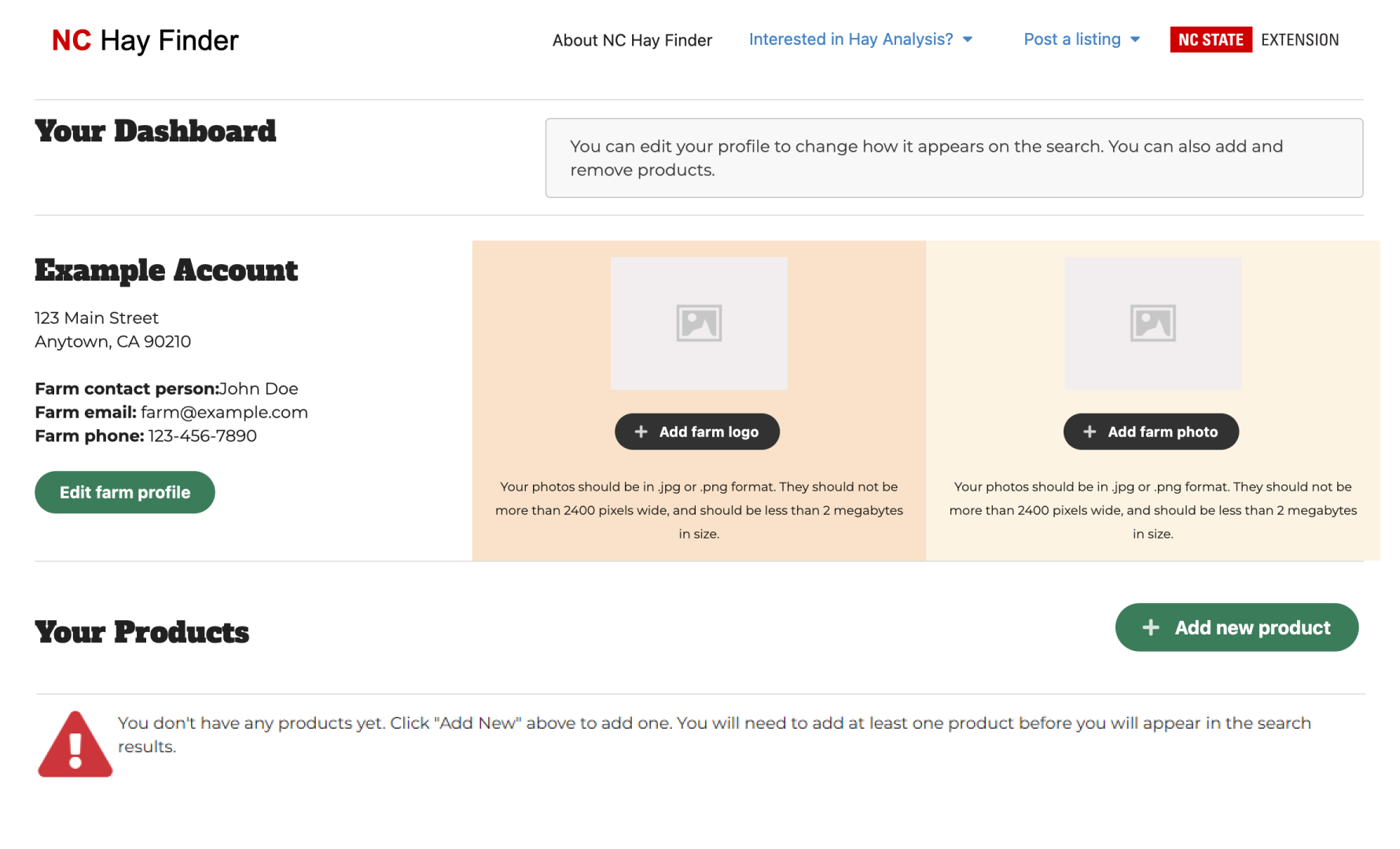
Task: Click the arrow next to Post a listing
Action: pos(1135,39)
